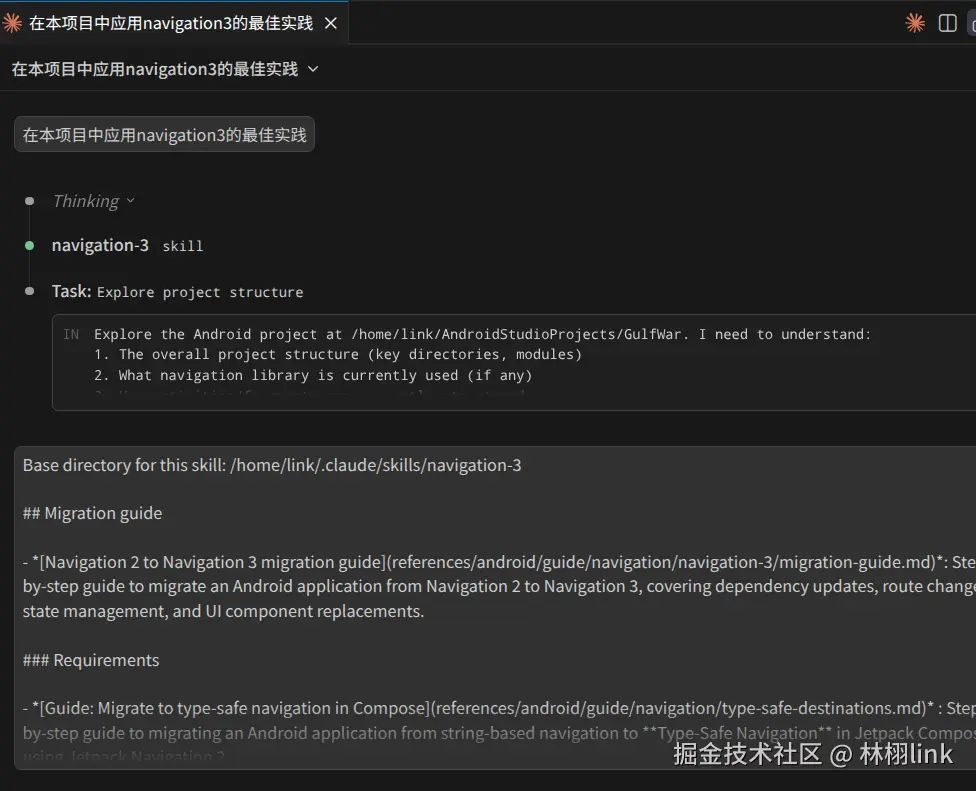976x791 pixels.
Task: Click 'state management, and UI component replacements.' line
Action: point(223,611)
